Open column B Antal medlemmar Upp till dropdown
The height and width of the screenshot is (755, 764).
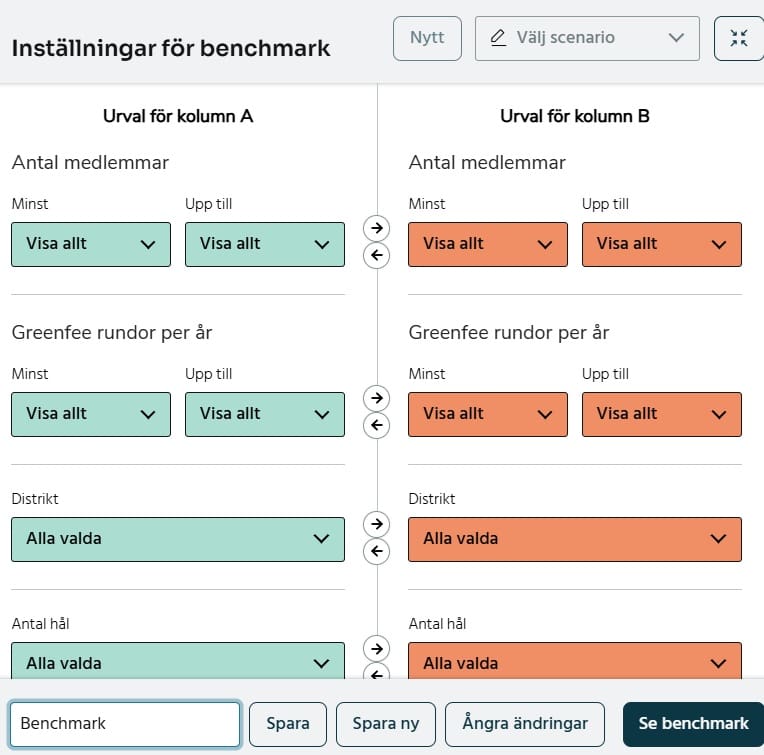click(x=661, y=244)
